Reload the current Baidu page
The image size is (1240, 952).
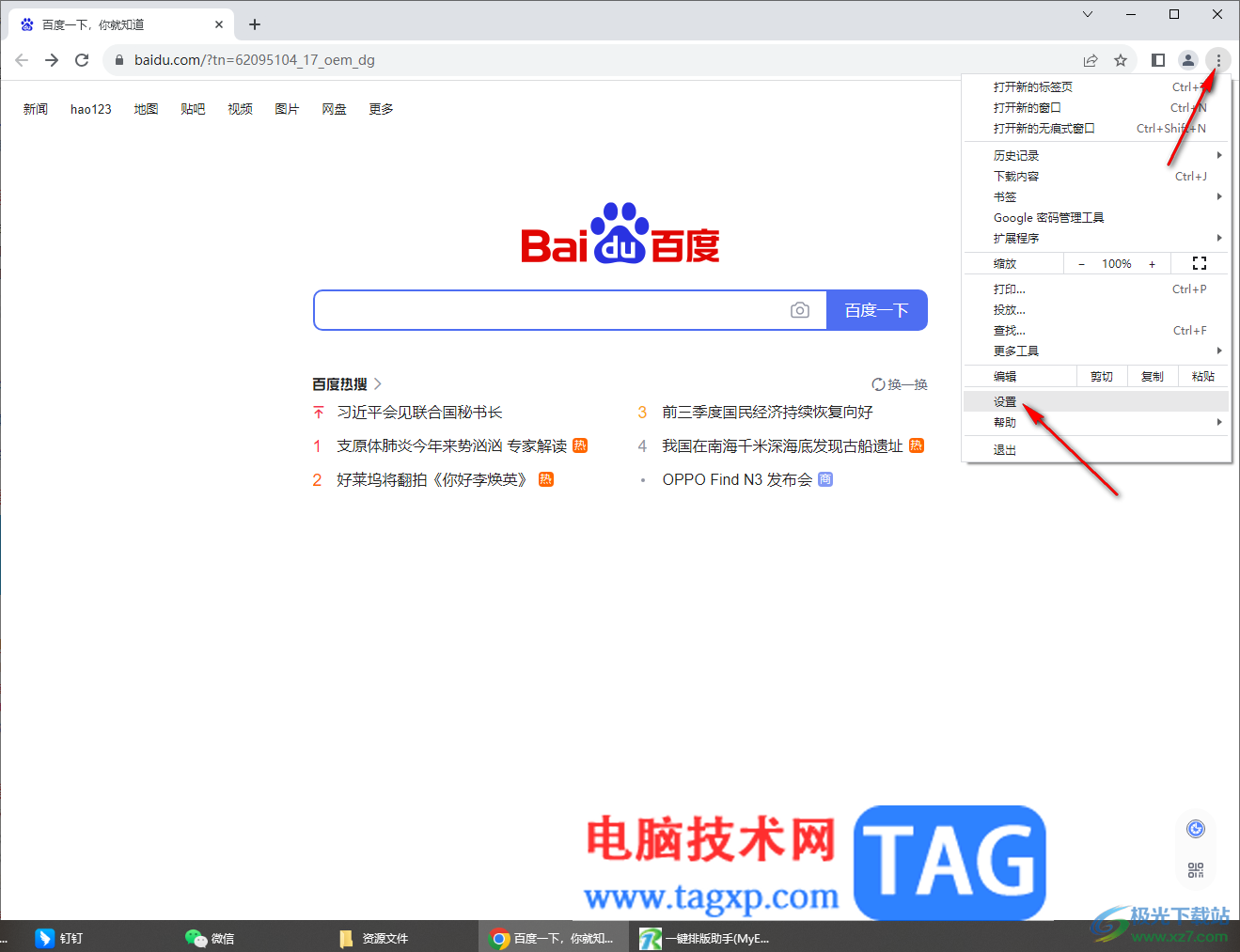pyautogui.click(x=82, y=60)
